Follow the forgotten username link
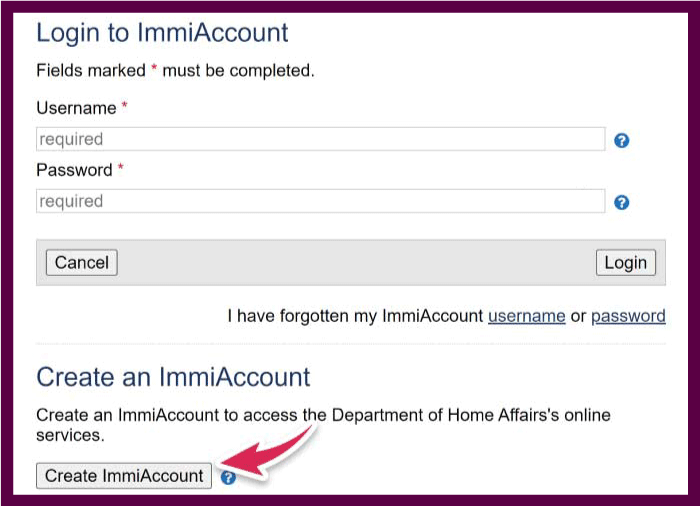This screenshot has width=700, height=506. click(527, 316)
